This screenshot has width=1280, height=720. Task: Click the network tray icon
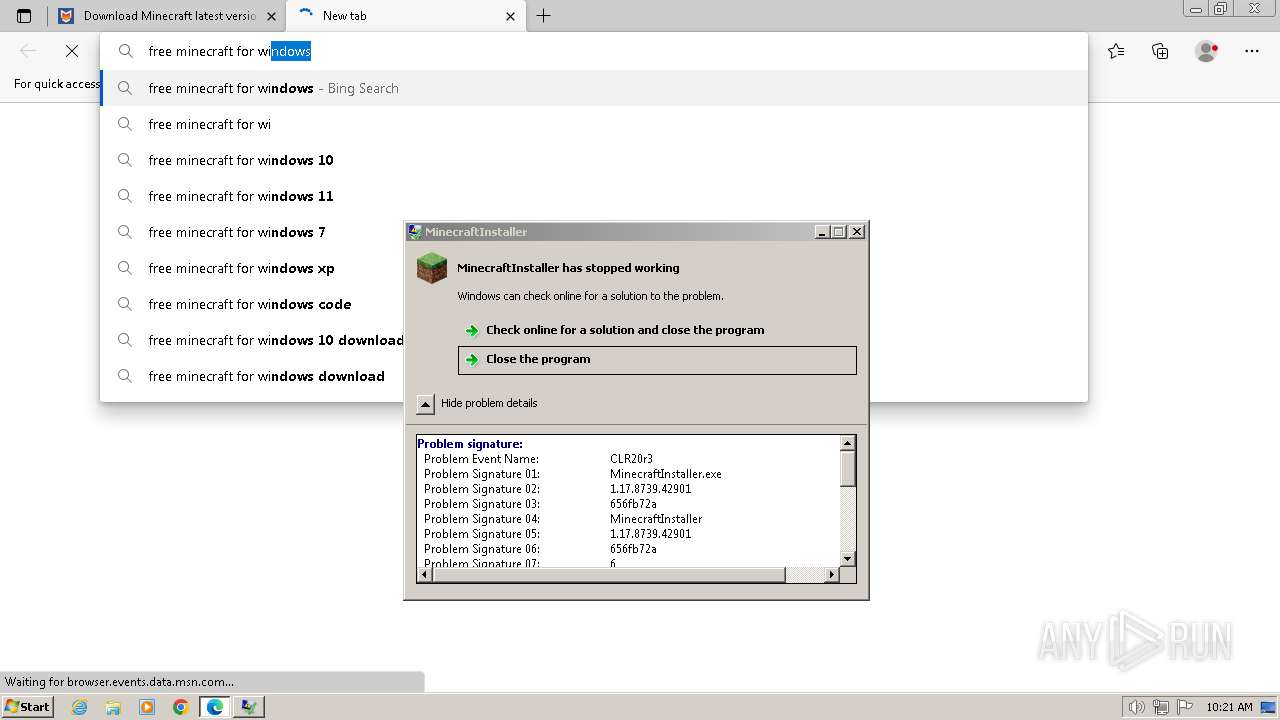1161,707
